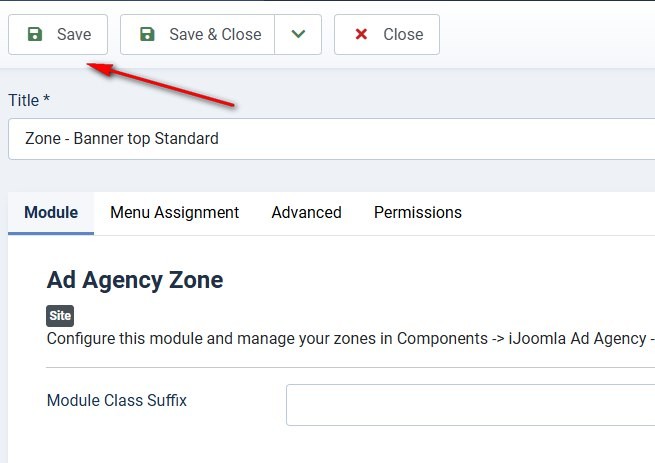The image size is (655, 463).
Task: Click into the Module Class Suffix field
Action: coord(470,405)
